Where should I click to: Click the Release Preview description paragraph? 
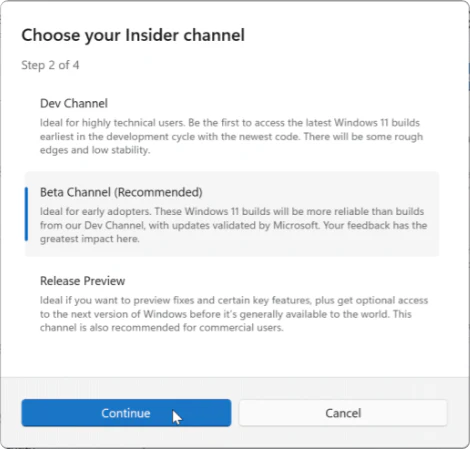(234, 314)
